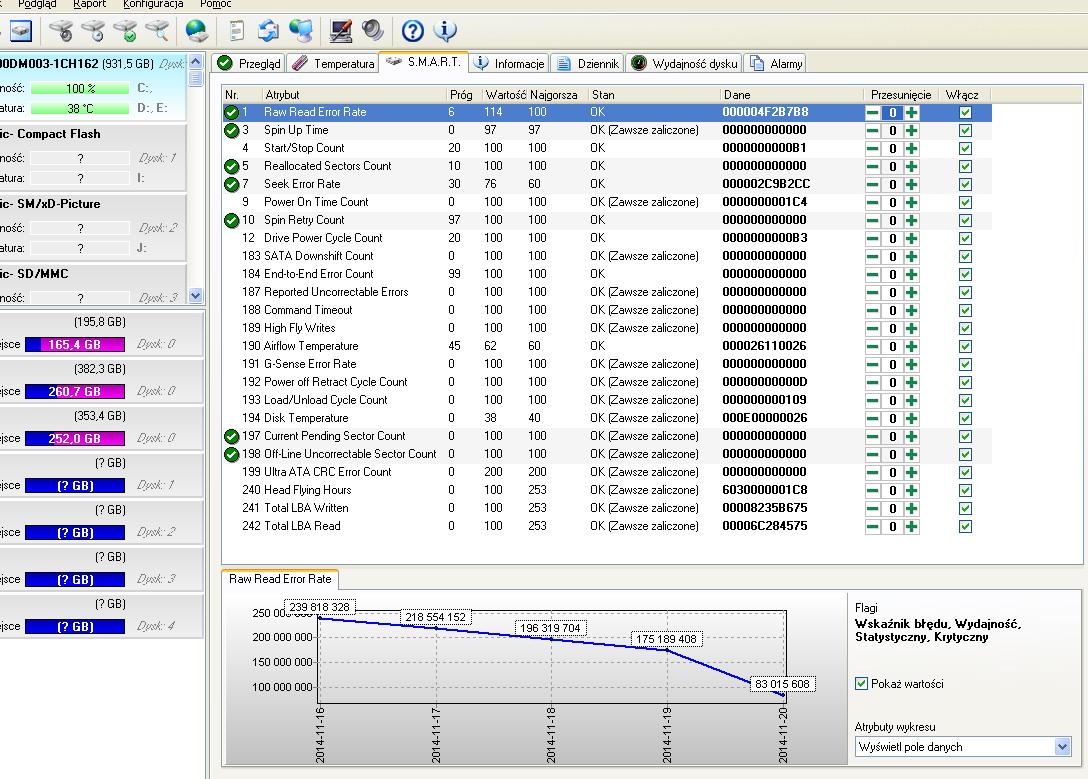
Task: Click the envelope with blue arrows icon
Action: click(x=268, y=31)
